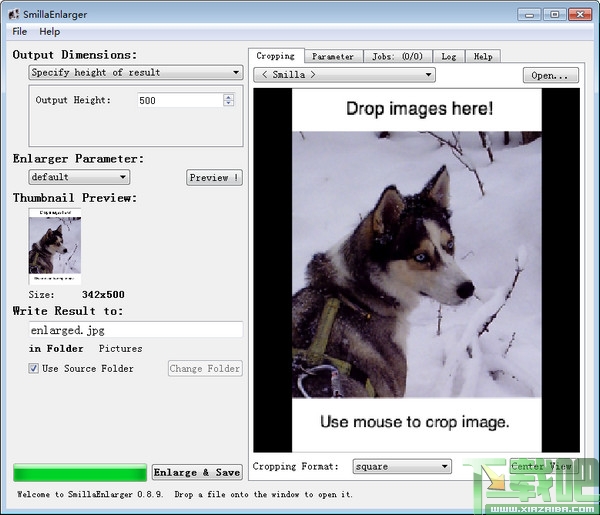Maximize the SmillaEnlarger window
This screenshot has height=515, width=600.
tap(554, 15)
